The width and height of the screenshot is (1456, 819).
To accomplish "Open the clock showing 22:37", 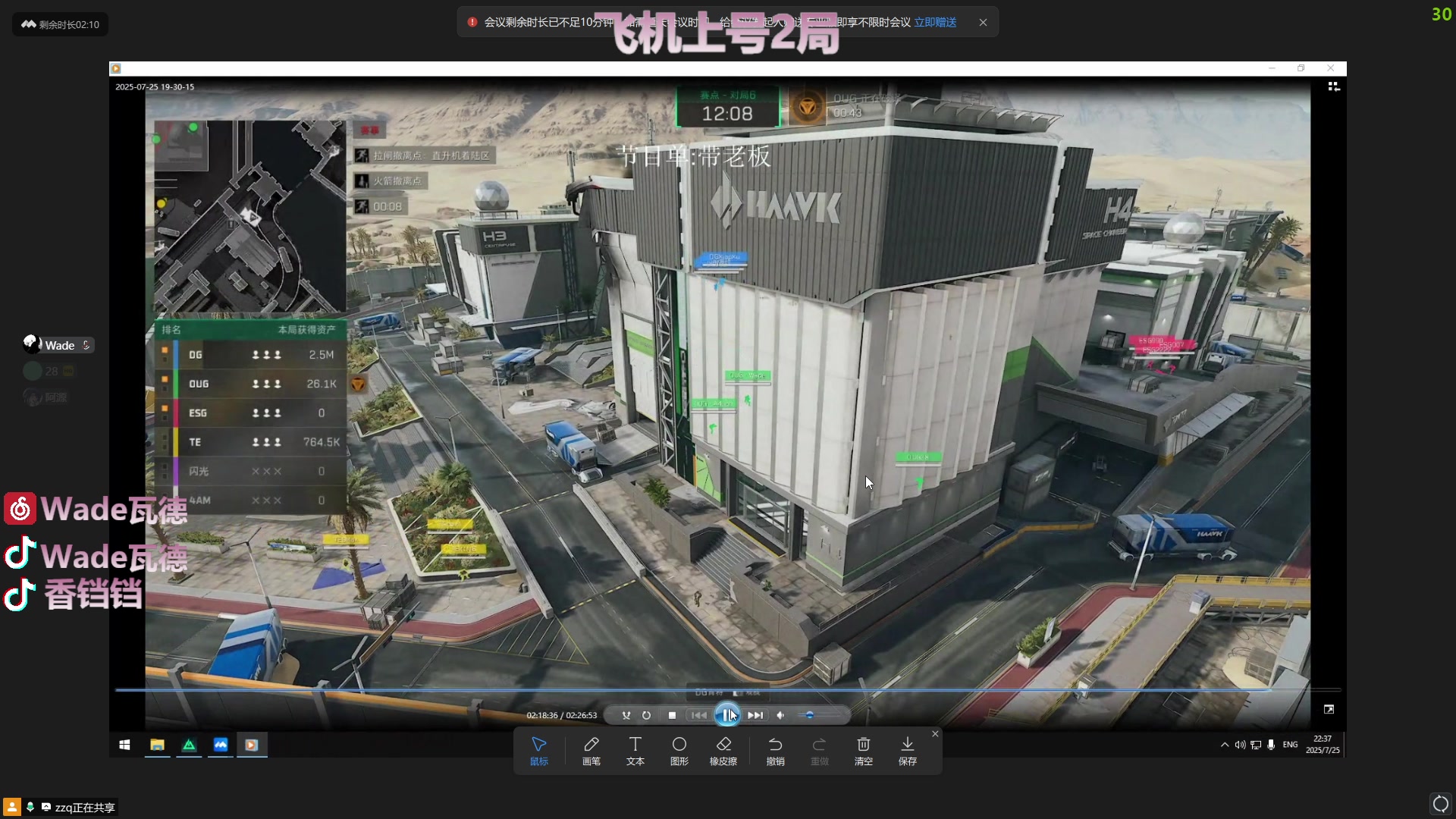I will [x=1323, y=744].
